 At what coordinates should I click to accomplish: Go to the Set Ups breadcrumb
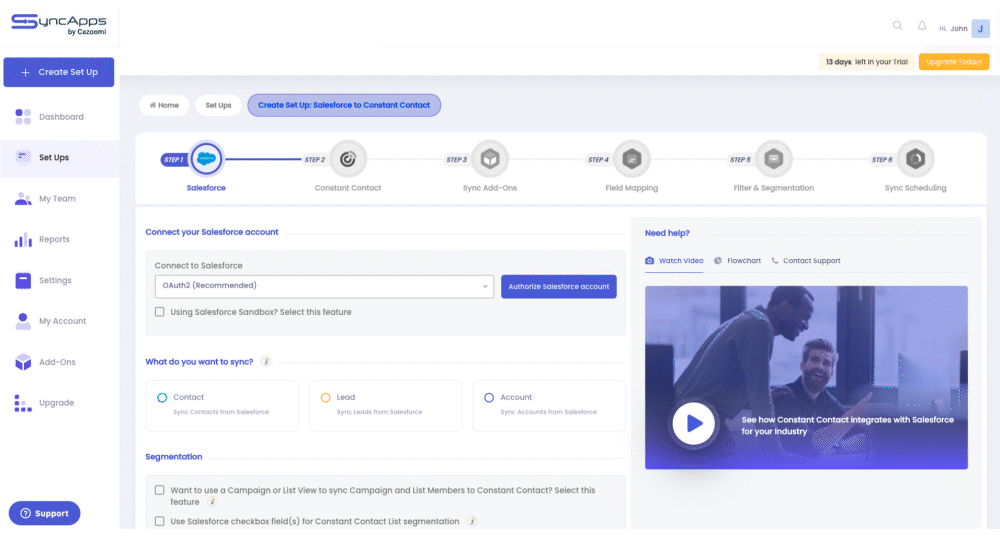(218, 105)
